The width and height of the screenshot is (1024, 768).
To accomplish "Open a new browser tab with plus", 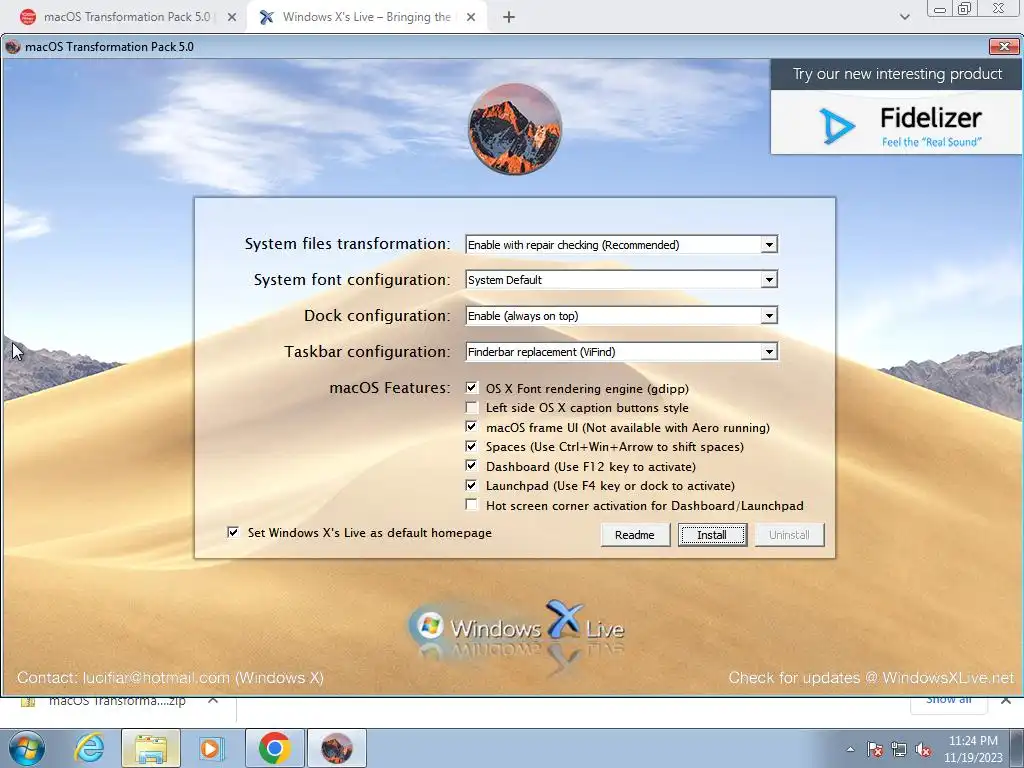I will 509,17.
